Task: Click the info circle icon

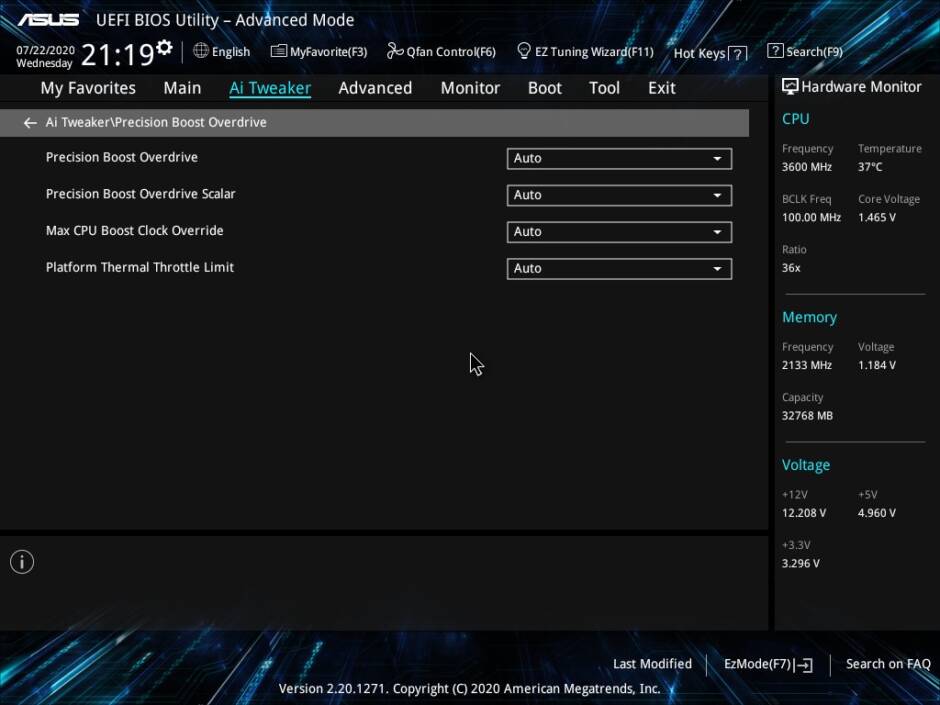Action: click(x=22, y=562)
